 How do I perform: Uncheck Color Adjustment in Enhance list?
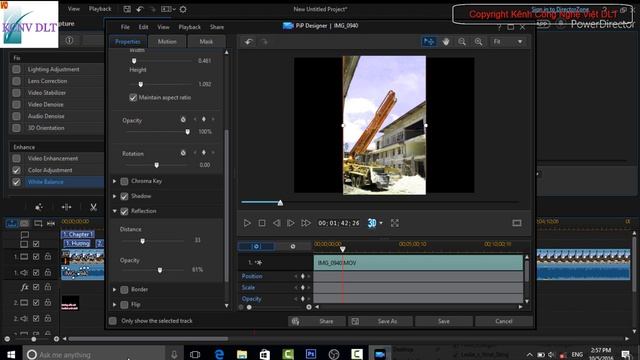16,170
